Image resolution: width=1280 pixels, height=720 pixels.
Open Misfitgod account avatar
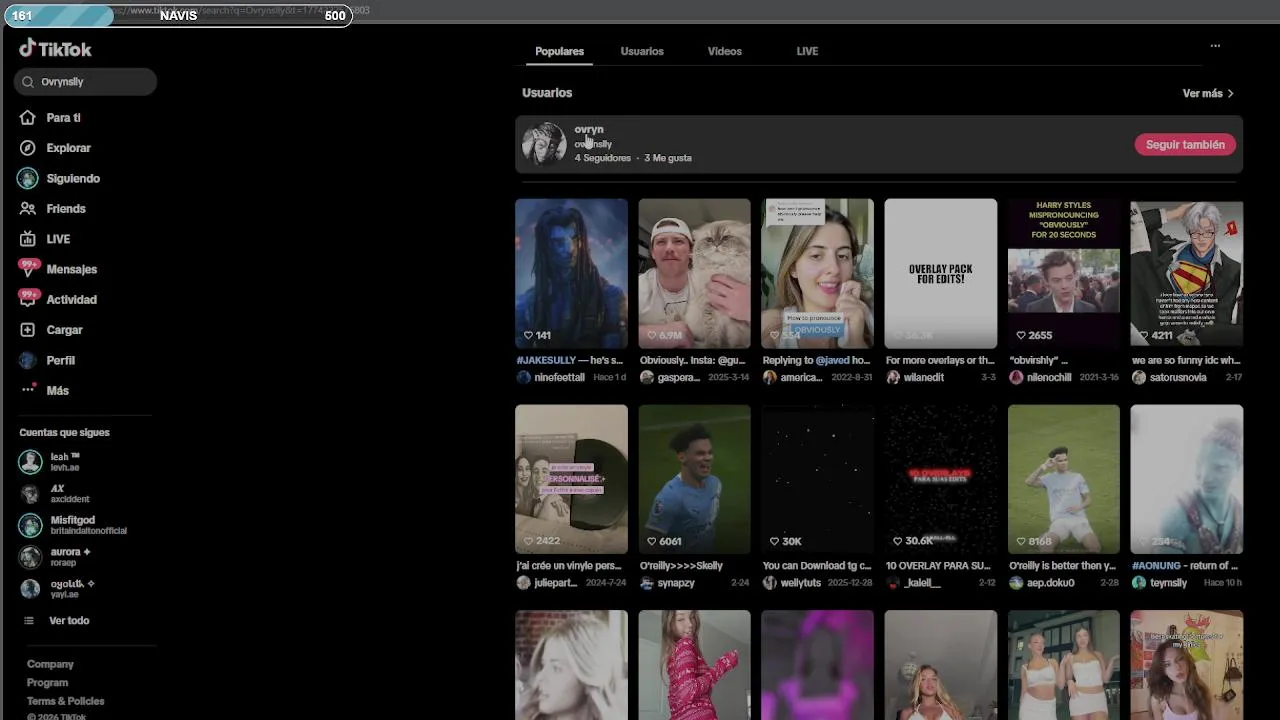(30, 525)
